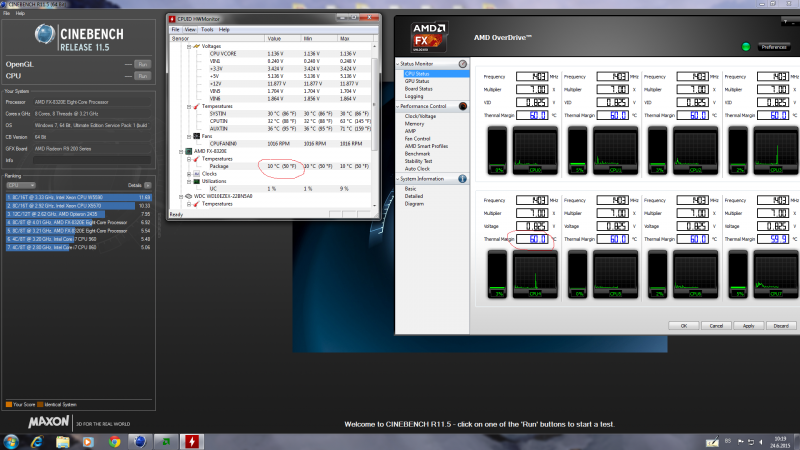Click OK in AMD OverDrive
The height and width of the screenshot is (450, 800).
point(684,326)
